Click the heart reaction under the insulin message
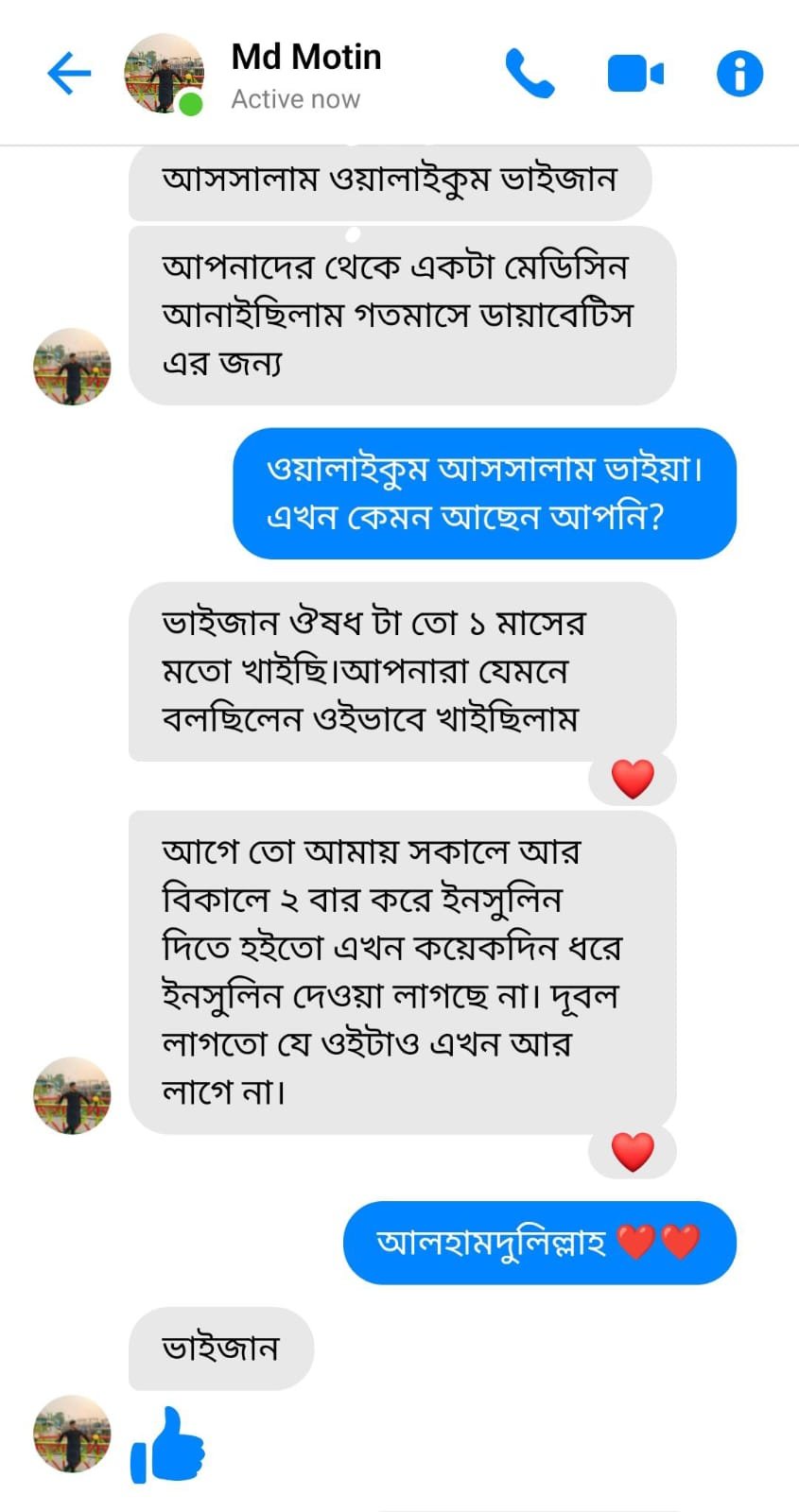Image resolution: width=799 pixels, height=1512 pixels. coord(632,1151)
